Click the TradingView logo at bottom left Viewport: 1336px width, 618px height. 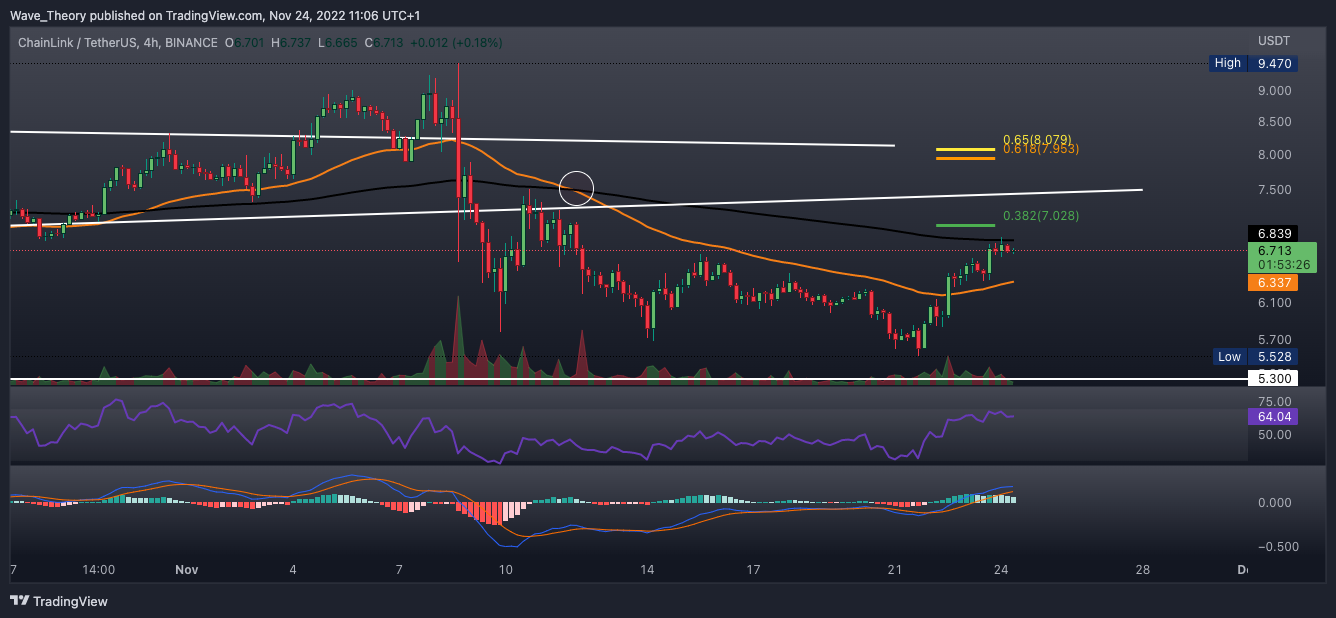point(59,601)
